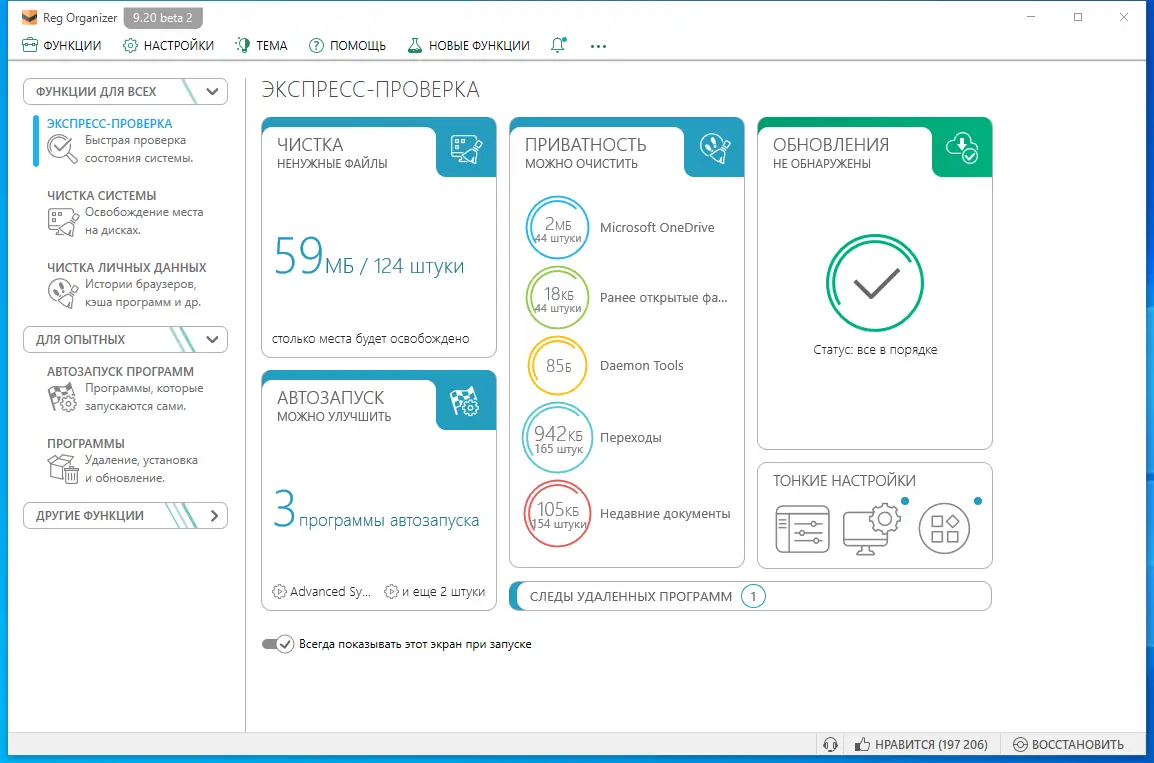1154x763 pixels.
Task: Click the Reg Organizer app logo icon
Action: click(x=29, y=18)
